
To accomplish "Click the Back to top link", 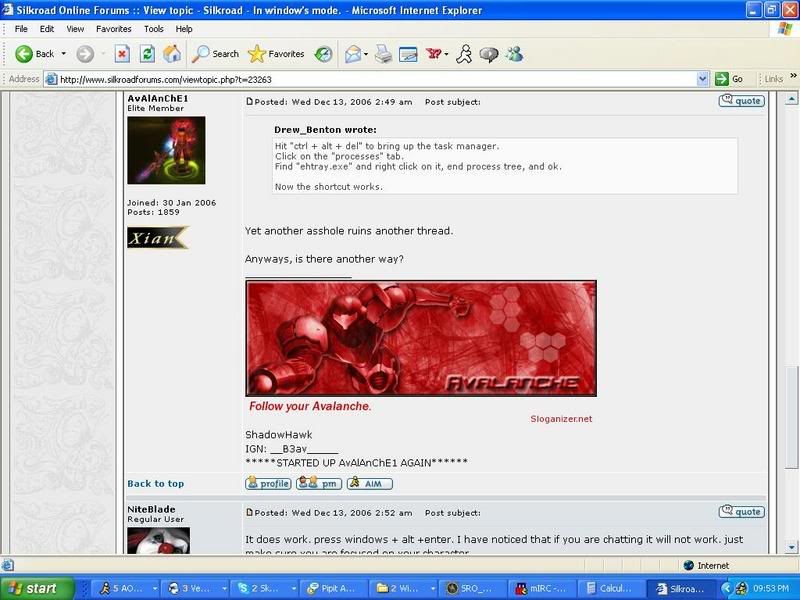I will click(155, 484).
